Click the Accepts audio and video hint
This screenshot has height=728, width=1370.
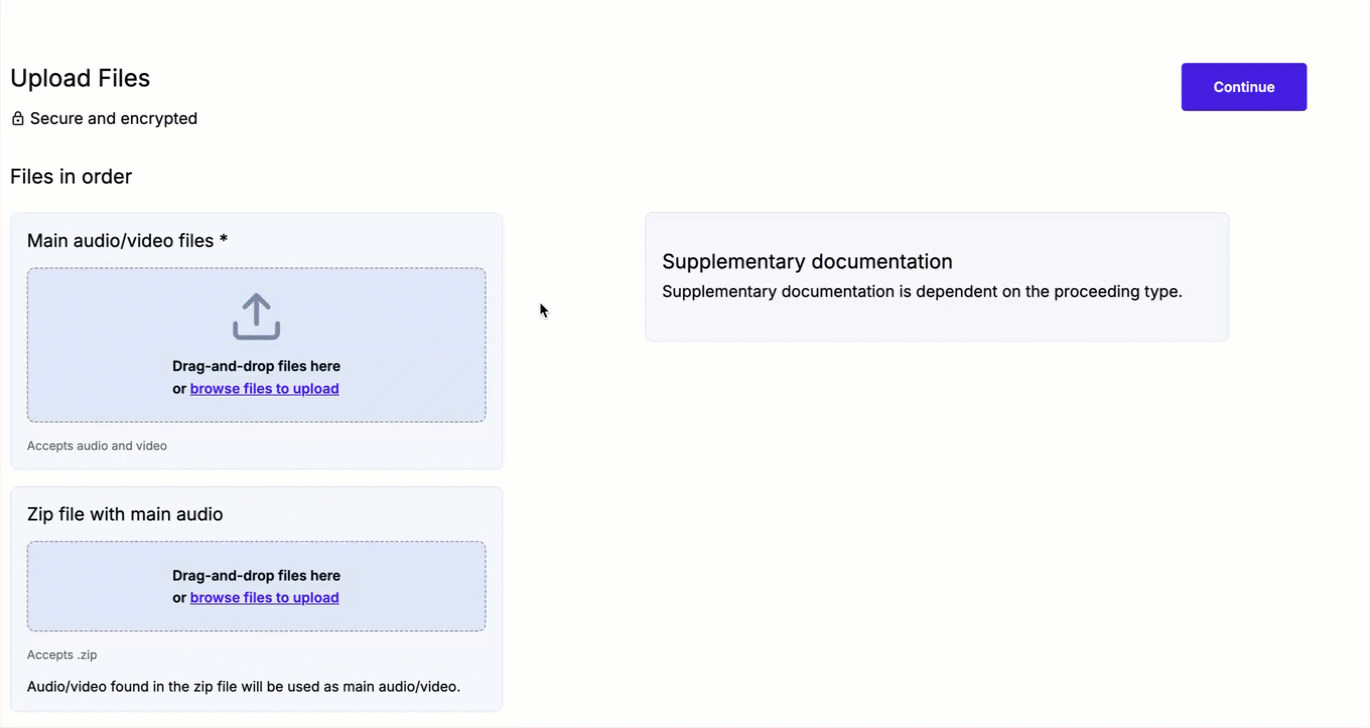[x=97, y=446]
